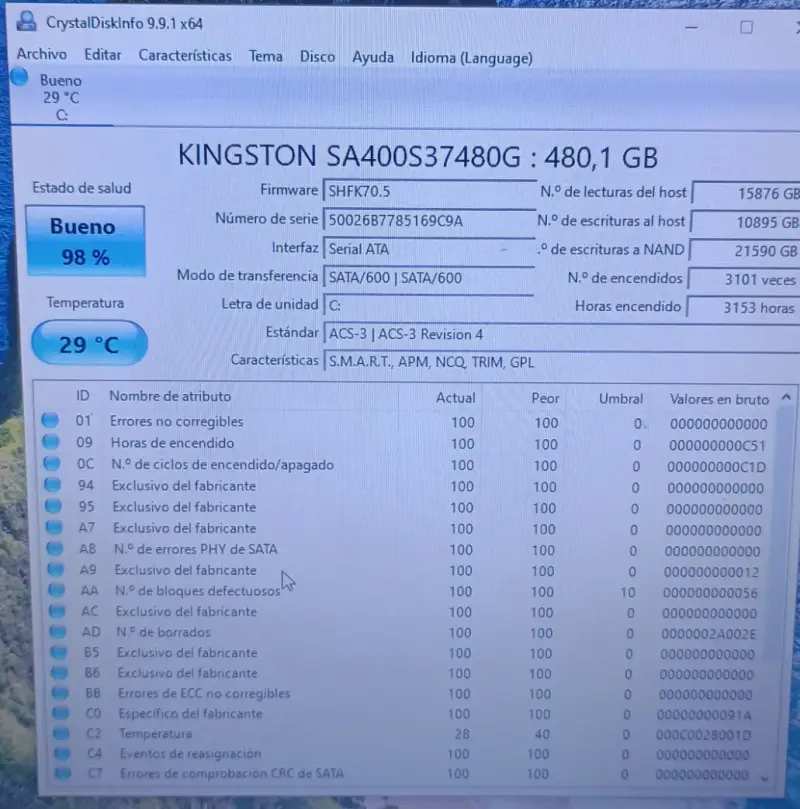Image resolution: width=800 pixels, height=809 pixels.
Task: Click status dot of attribute AA bloques defectuosos
Action: [56, 589]
